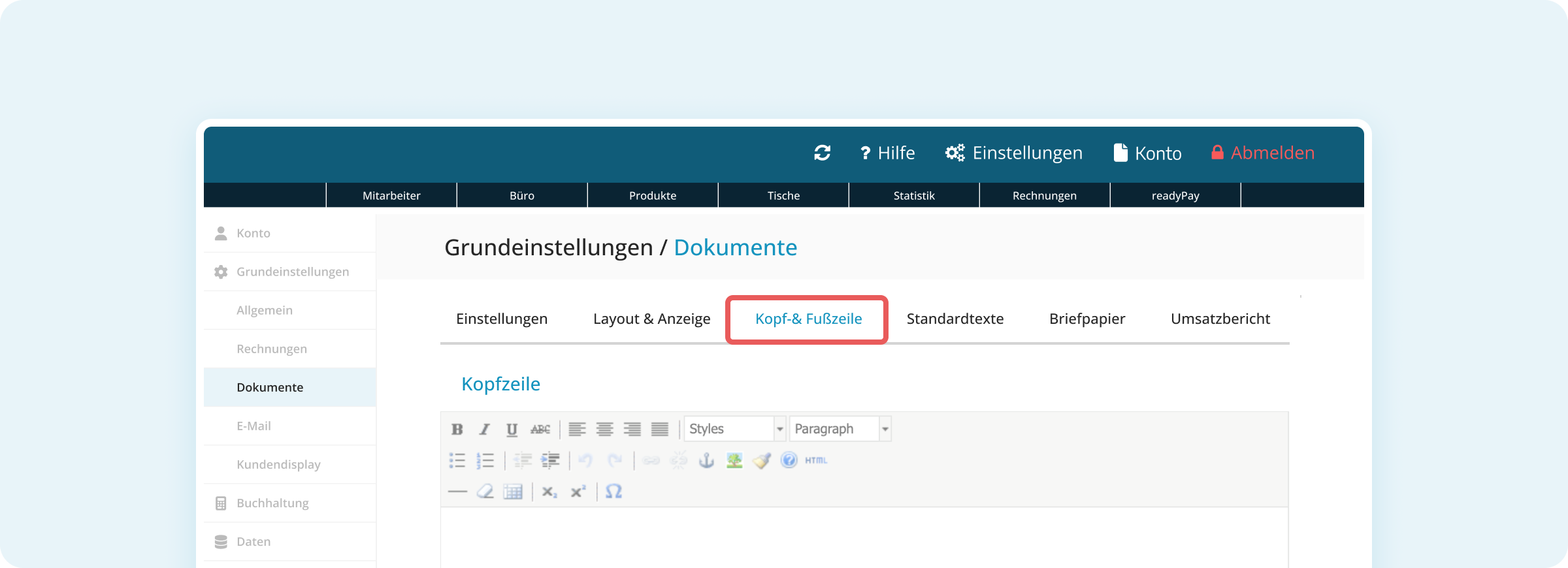The width and height of the screenshot is (1568, 568).
Task: Toggle underline formatting in the editor
Action: pos(512,429)
